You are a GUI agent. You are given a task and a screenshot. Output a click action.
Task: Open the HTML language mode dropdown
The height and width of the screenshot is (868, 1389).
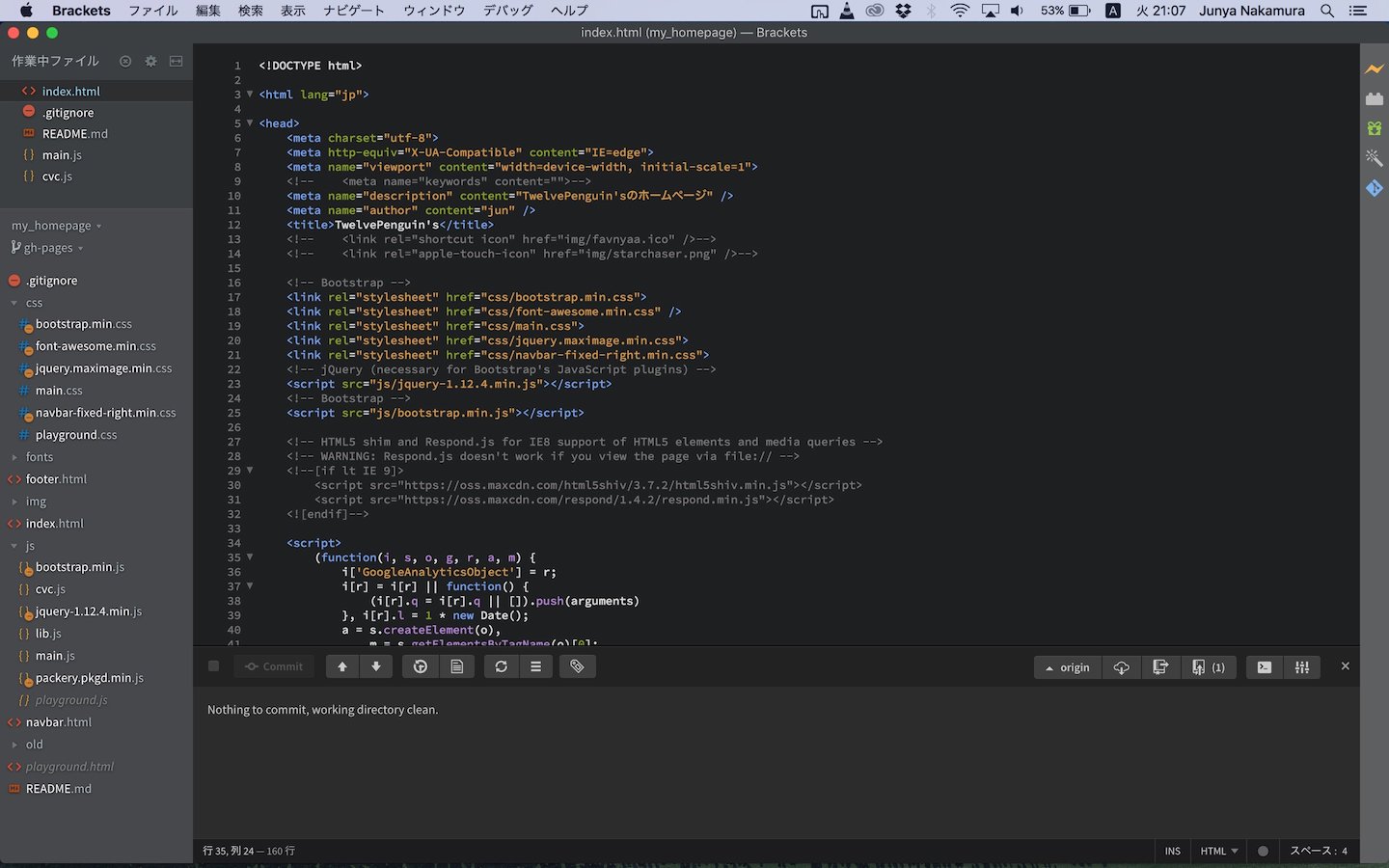point(1219,851)
